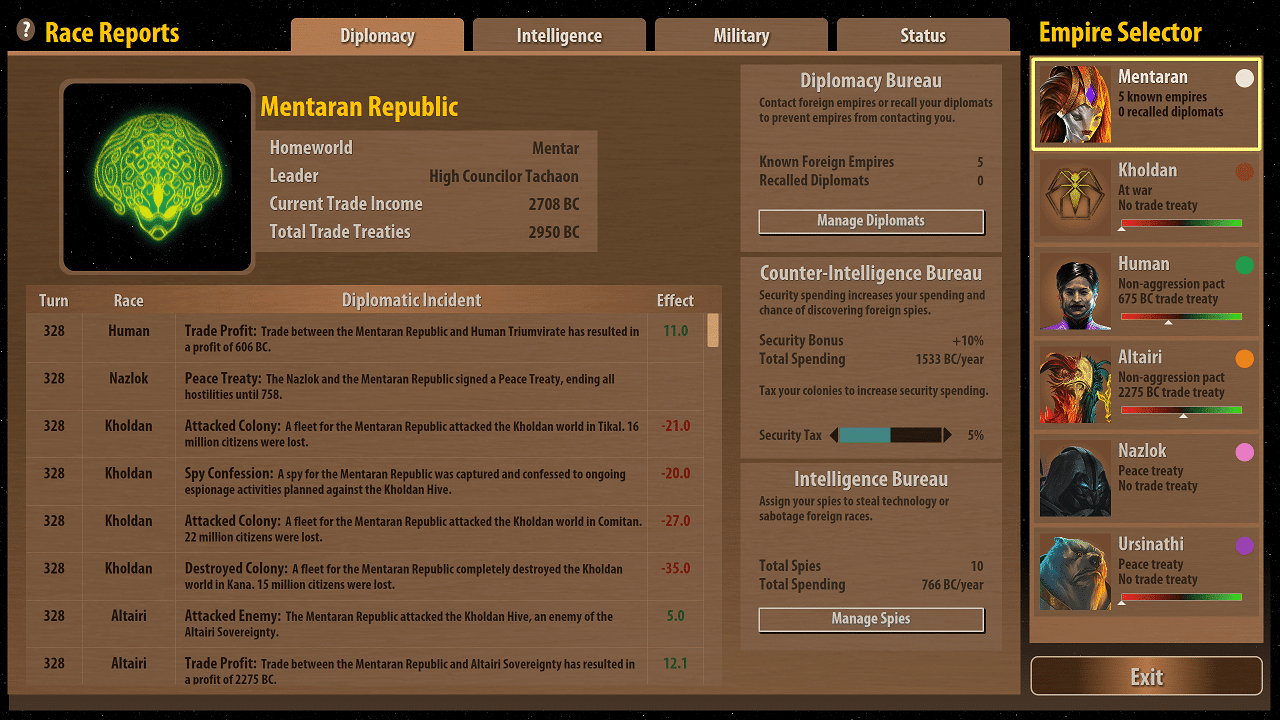Select the Nazlok hooded figure portrait
Viewport: 1280px width, 720px height.
[1075, 477]
